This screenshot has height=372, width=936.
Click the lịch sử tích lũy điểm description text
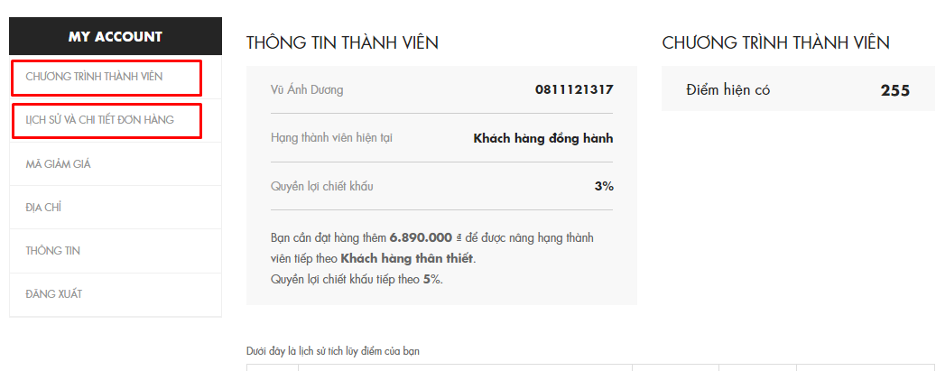(x=333, y=351)
